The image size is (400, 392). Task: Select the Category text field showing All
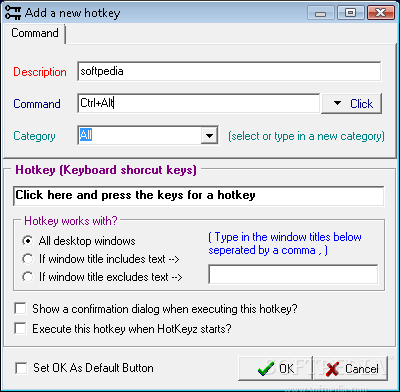[139, 135]
